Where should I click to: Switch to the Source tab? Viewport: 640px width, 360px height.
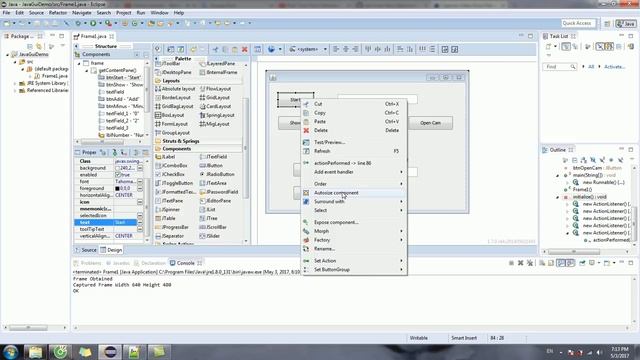coord(86,250)
